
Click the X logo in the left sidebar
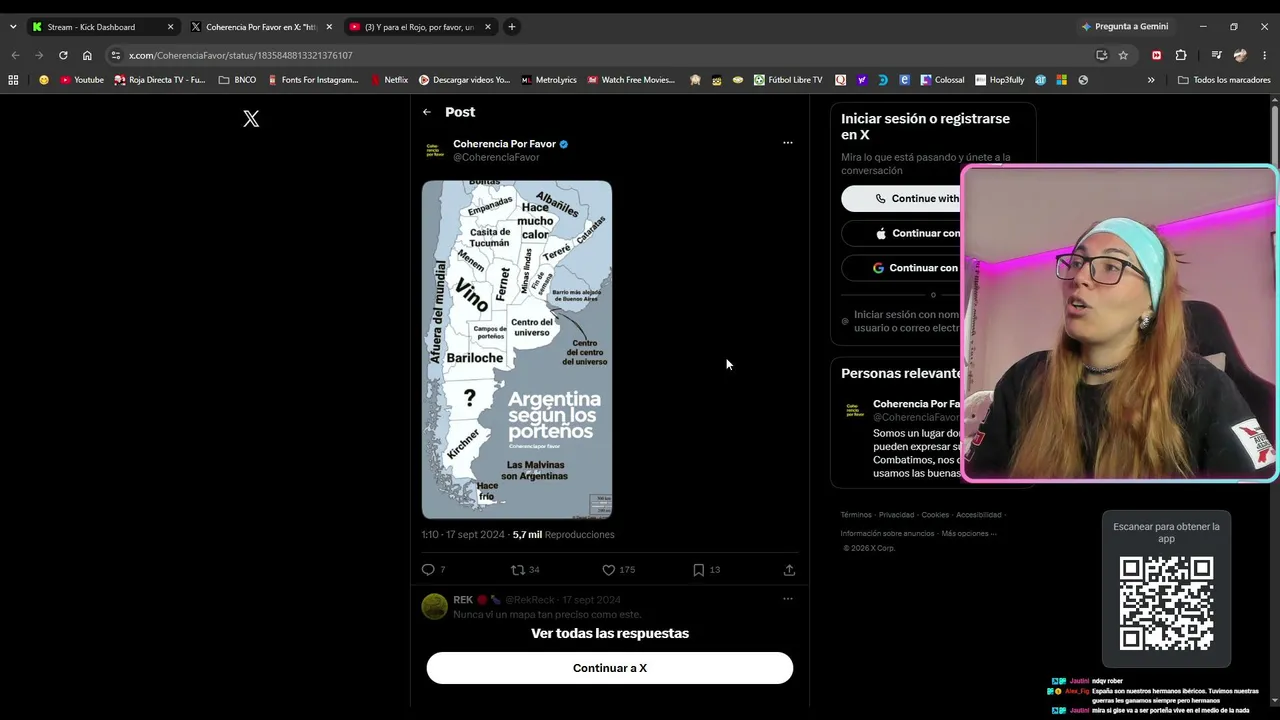pyautogui.click(x=251, y=119)
